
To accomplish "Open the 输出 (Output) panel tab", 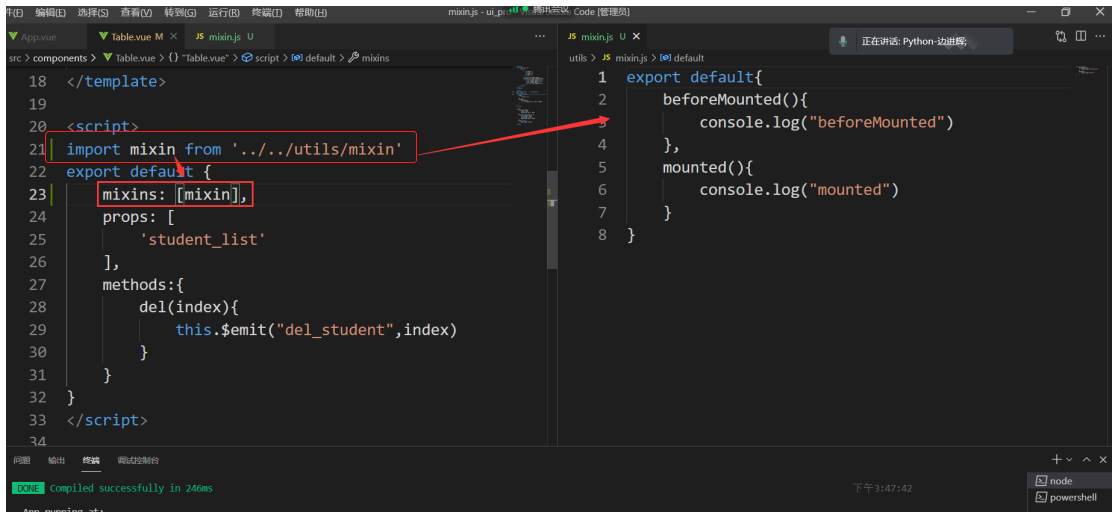I will tap(57, 460).
